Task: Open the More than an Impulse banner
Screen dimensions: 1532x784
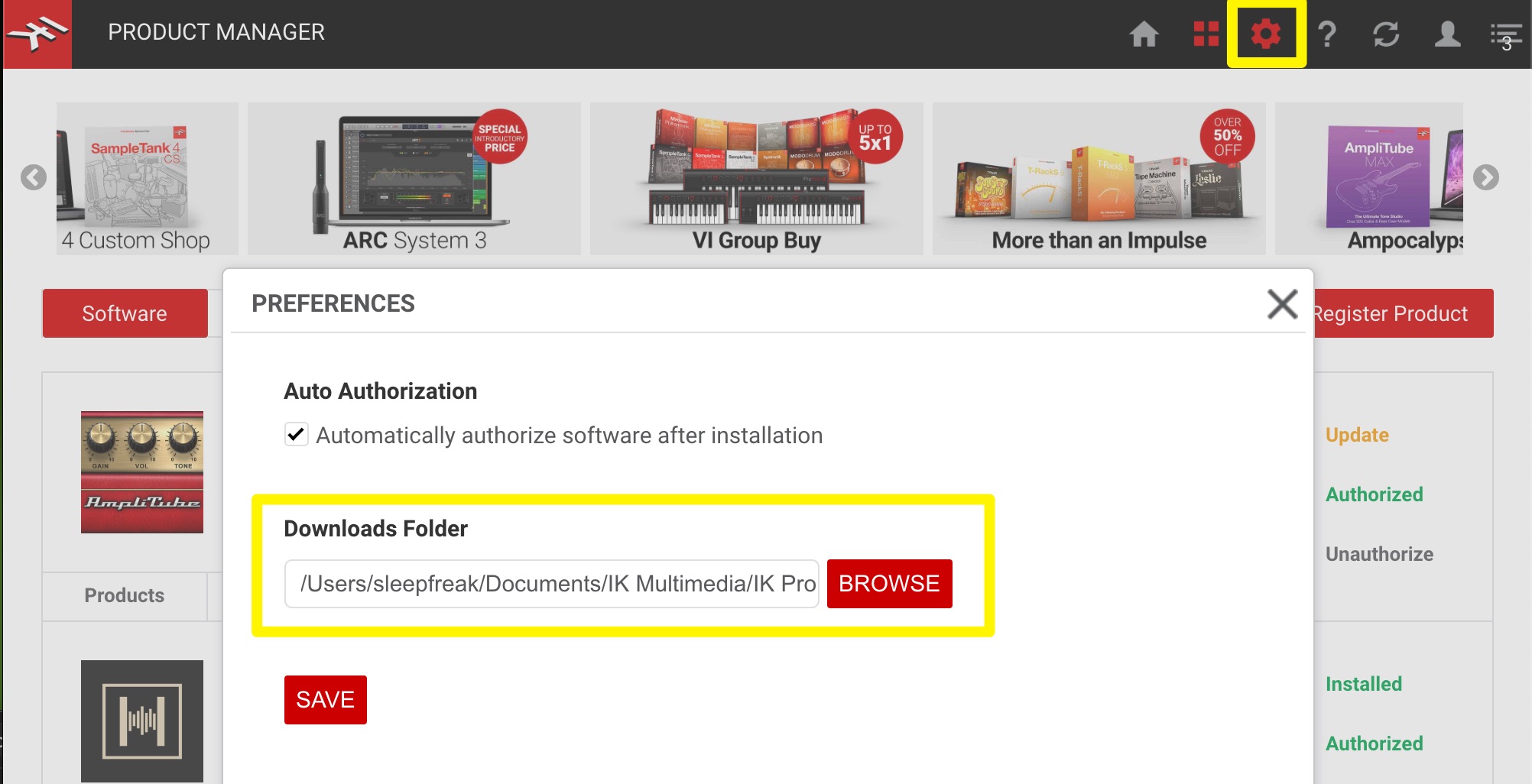Action: coord(1099,178)
